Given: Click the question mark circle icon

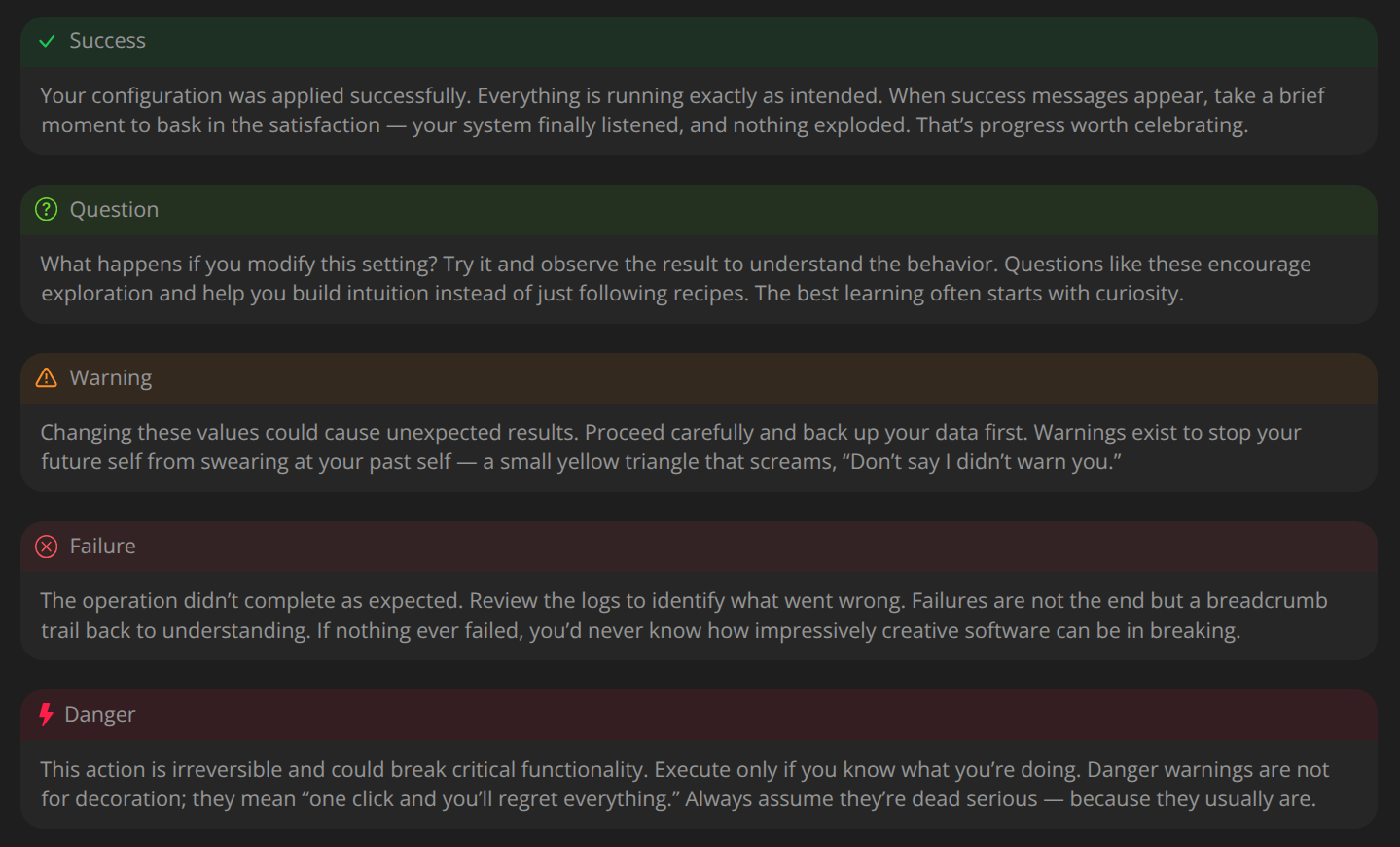Looking at the screenshot, I should (x=47, y=209).
